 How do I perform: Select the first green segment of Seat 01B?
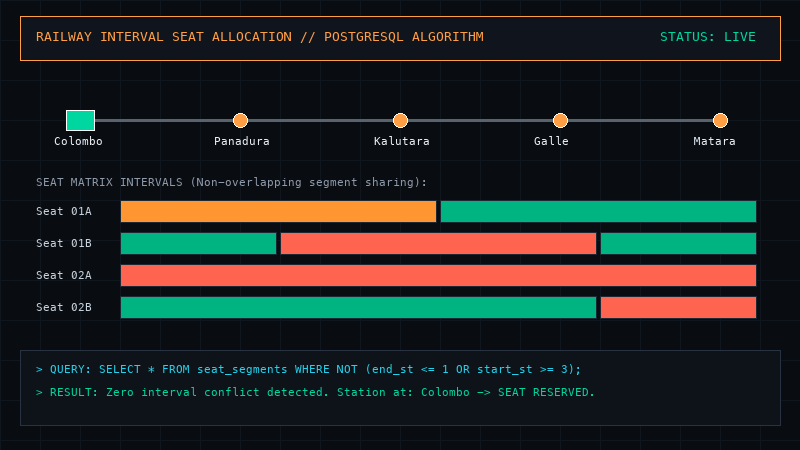(198, 243)
